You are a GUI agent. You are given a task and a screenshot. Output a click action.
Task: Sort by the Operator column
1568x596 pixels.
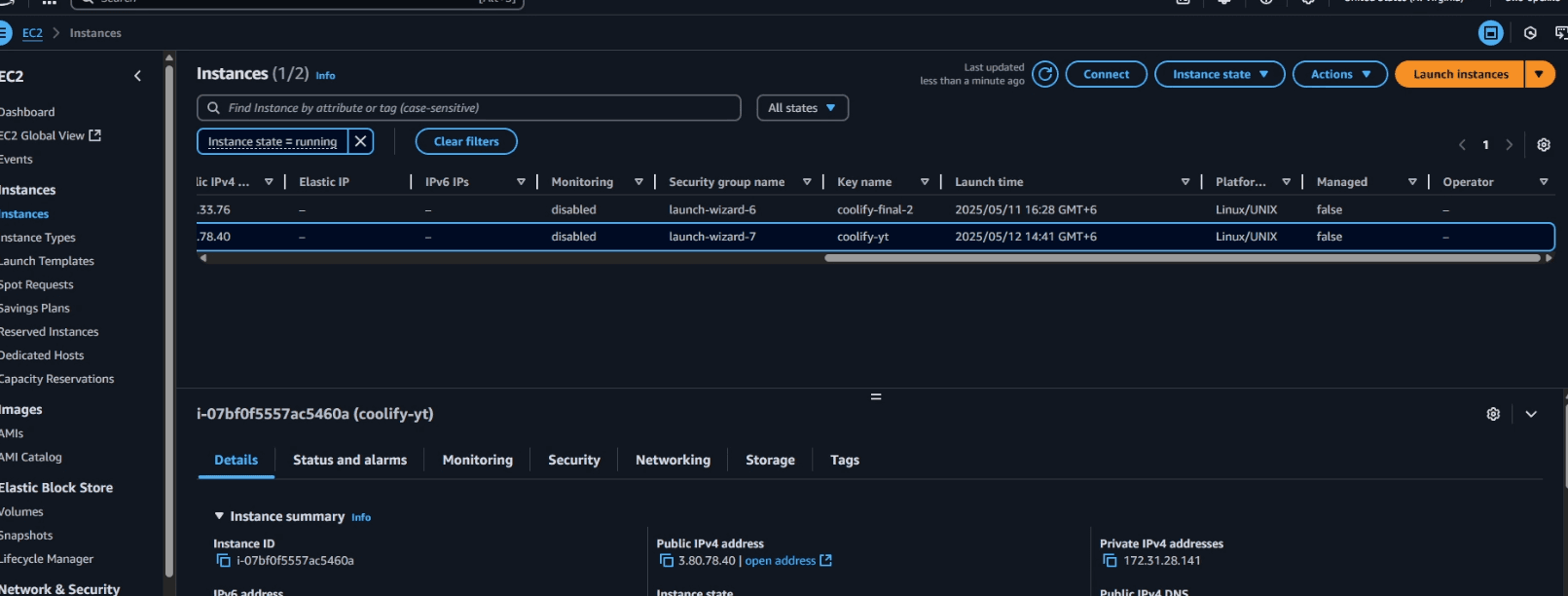tap(1544, 182)
